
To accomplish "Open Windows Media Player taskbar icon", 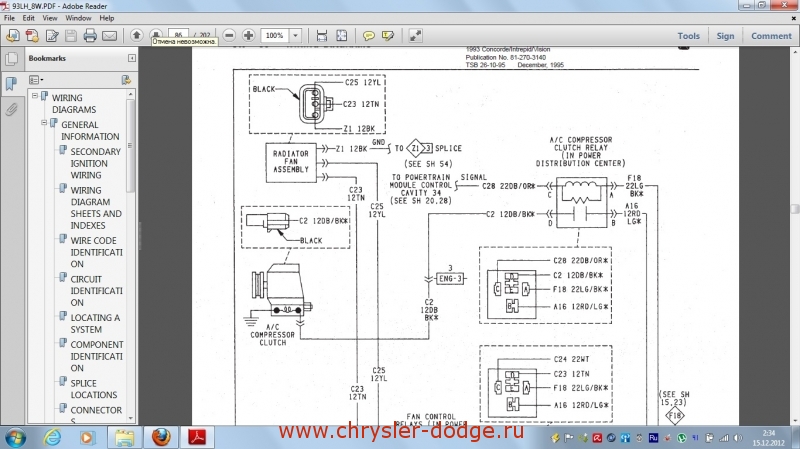I will click(x=87, y=438).
